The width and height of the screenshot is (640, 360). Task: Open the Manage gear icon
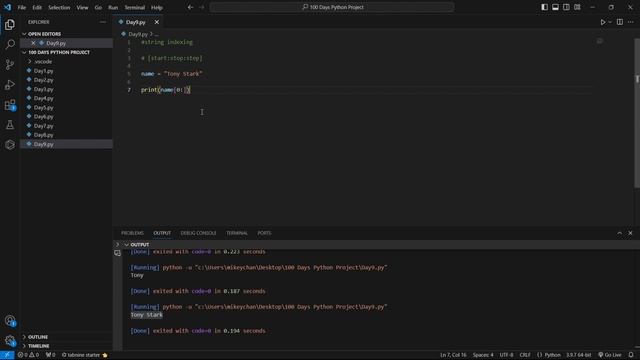pos(10,340)
